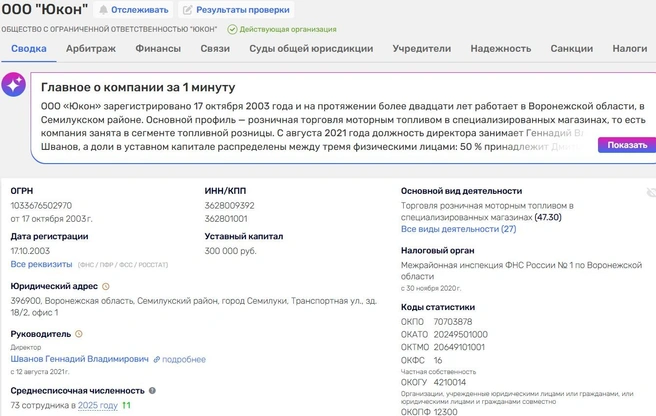The image size is (656, 416).
Task: Click the clock icon next to Руководитель
Action: (79, 334)
